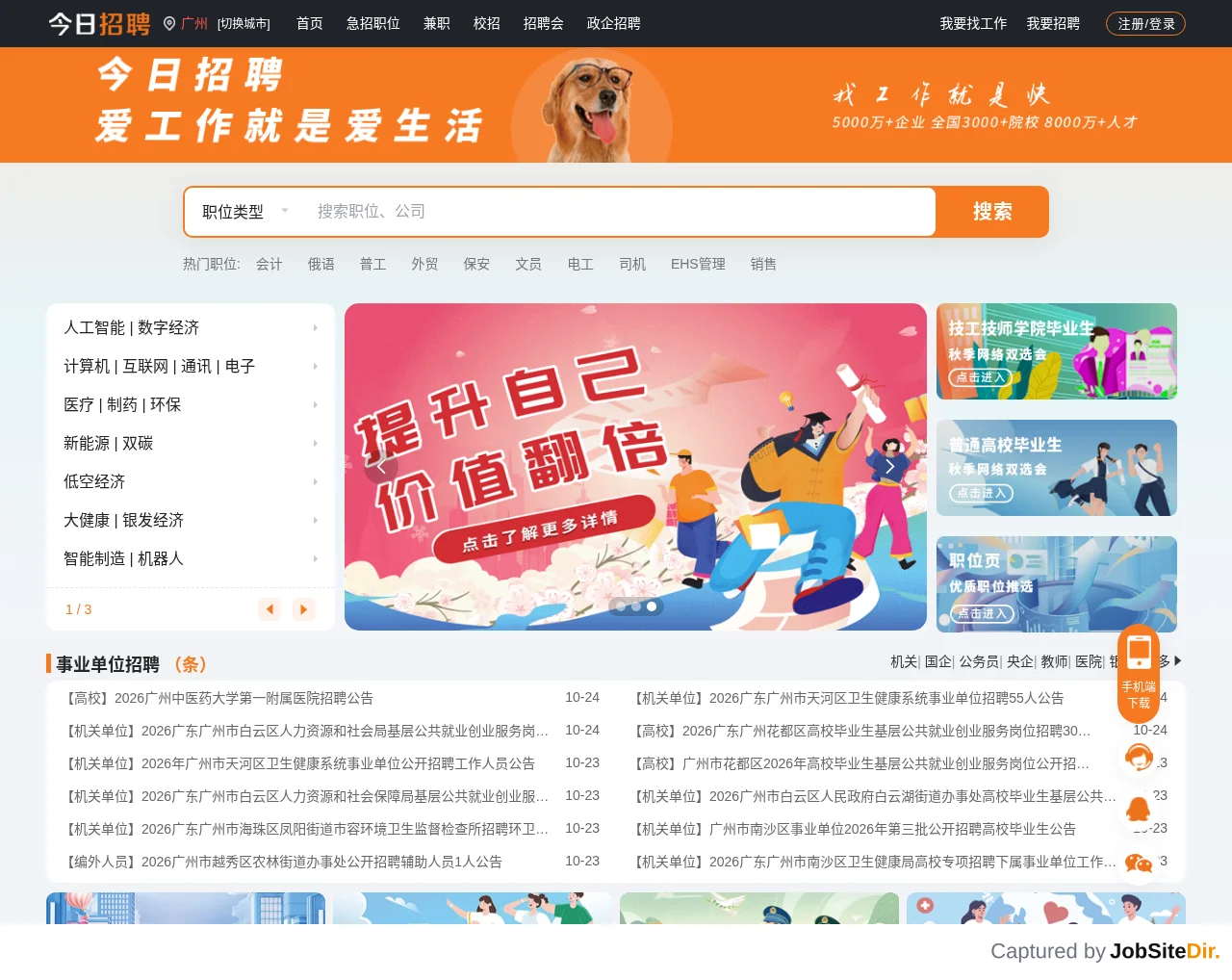Screen dimensions: 1232x980
Task: Show previous carousel banner slide
Action: [x=381, y=467]
